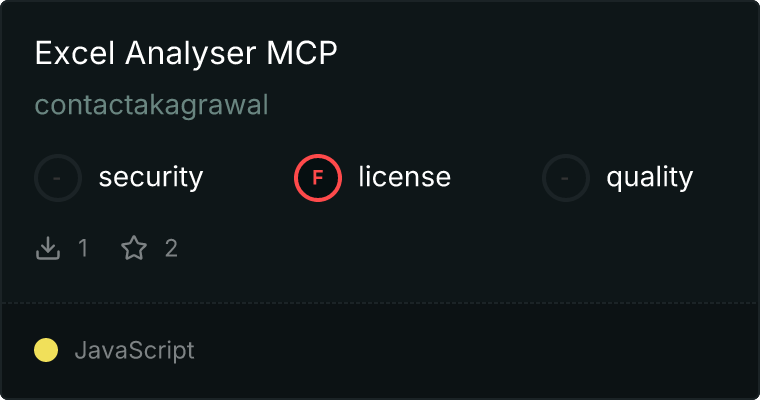Click the word MCP in the title
Screen dimensions: 760x400
[301, 53]
